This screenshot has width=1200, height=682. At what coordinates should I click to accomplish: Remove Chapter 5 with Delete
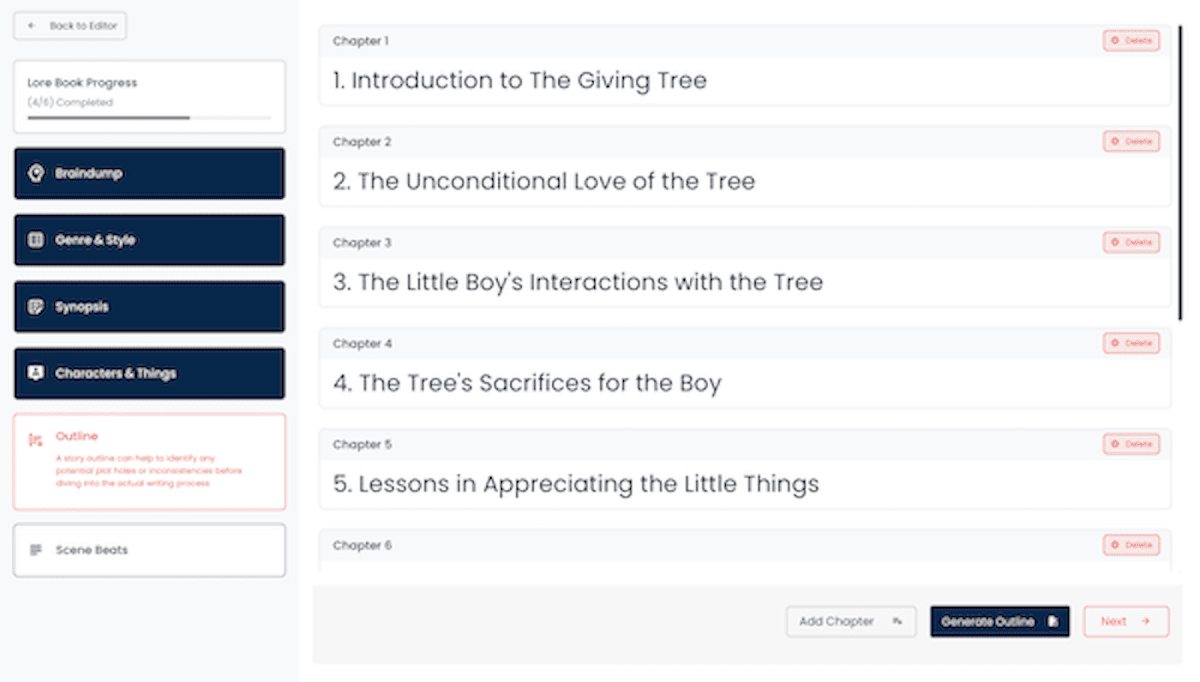[x=1131, y=444]
